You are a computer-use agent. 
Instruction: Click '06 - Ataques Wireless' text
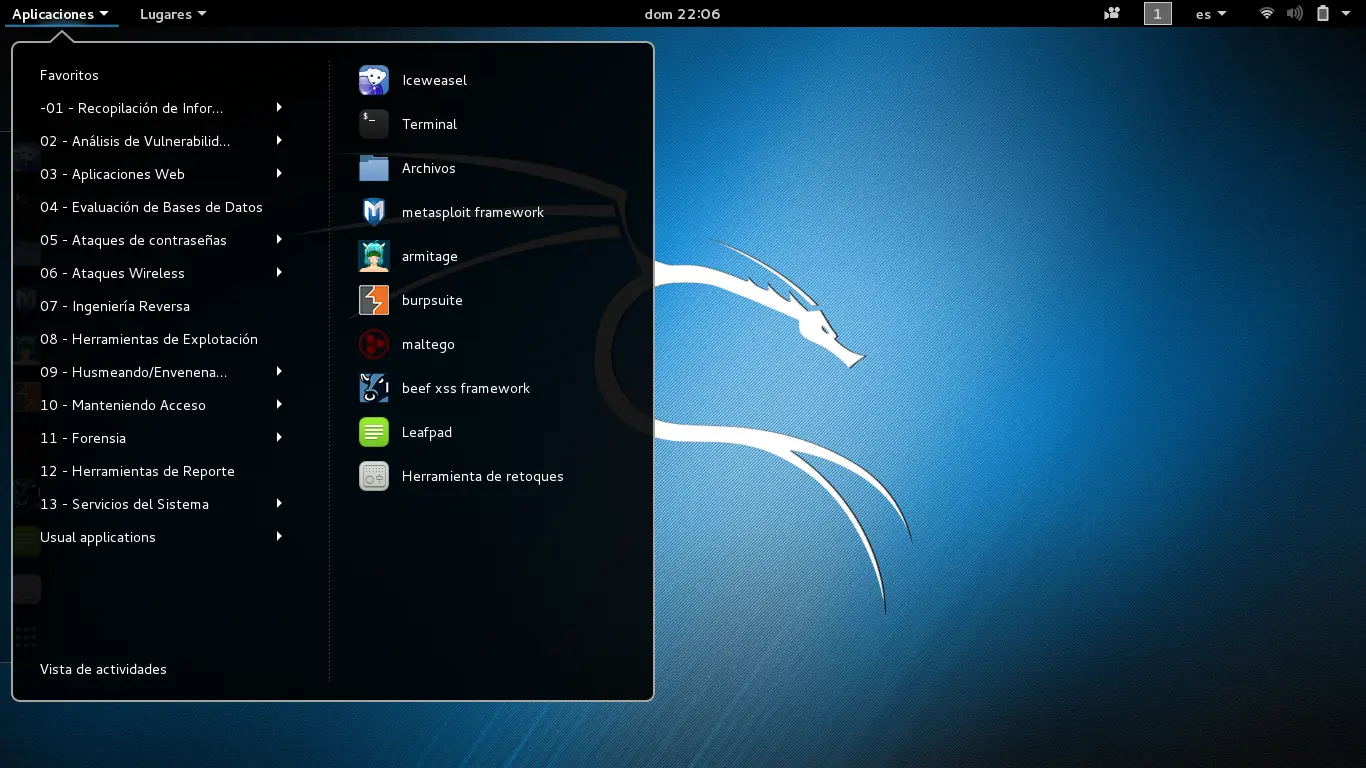coord(112,273)
